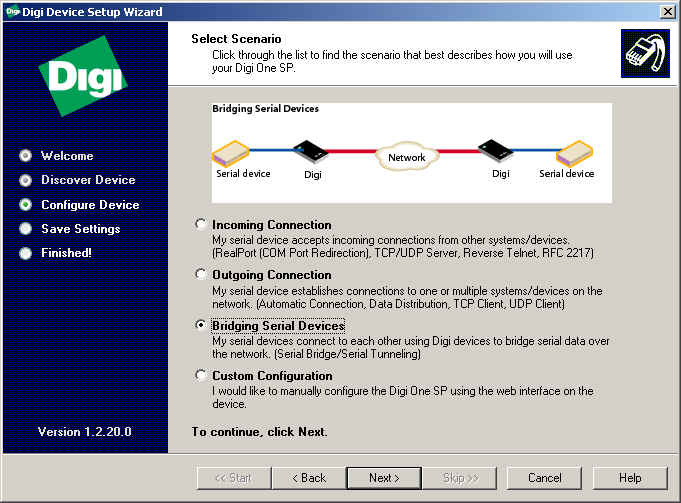Select Bridging Serial Devices radio button

point(202,326)
